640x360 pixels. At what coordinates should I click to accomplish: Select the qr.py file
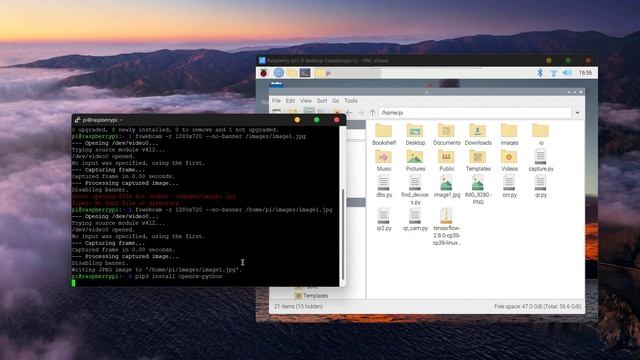click(540, 187)
